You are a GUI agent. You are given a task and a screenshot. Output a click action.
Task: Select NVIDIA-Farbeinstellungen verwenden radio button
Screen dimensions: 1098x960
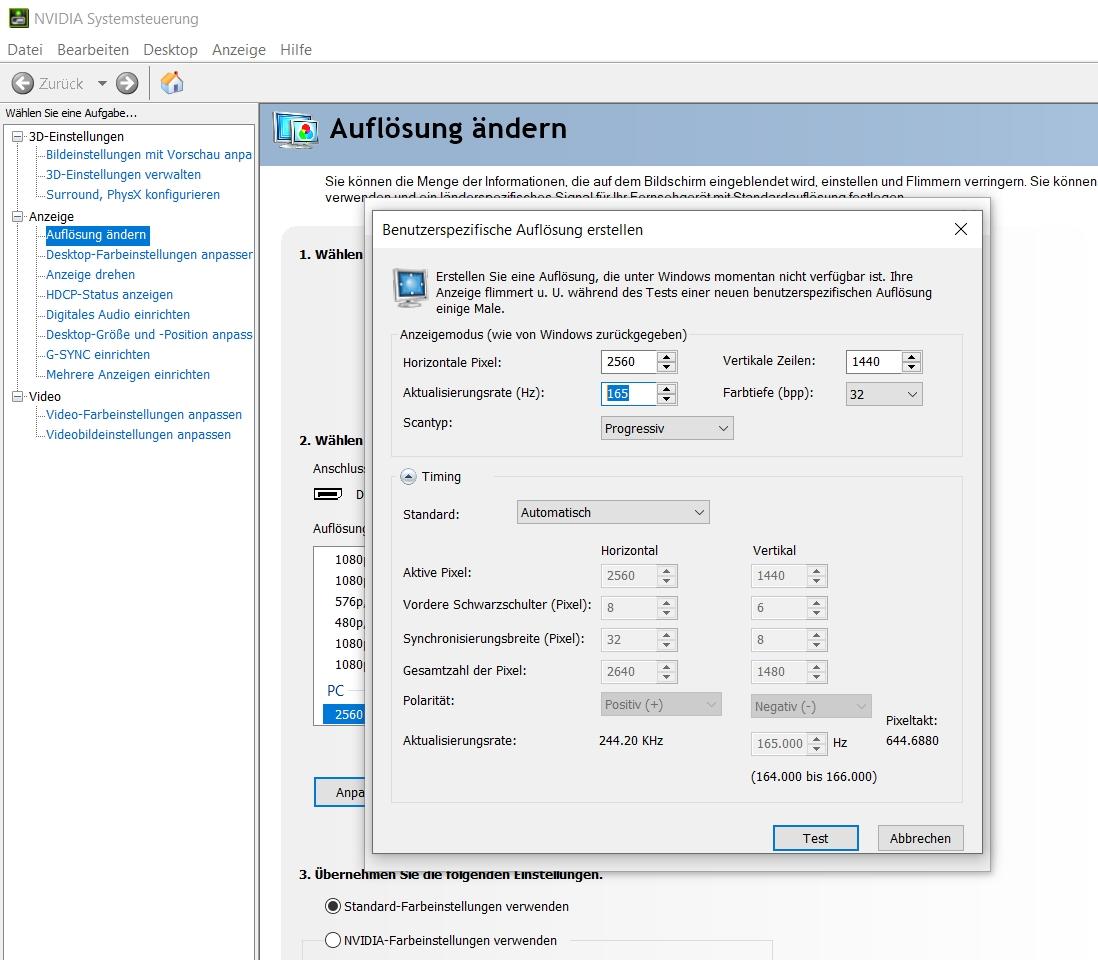pos(333,940)
